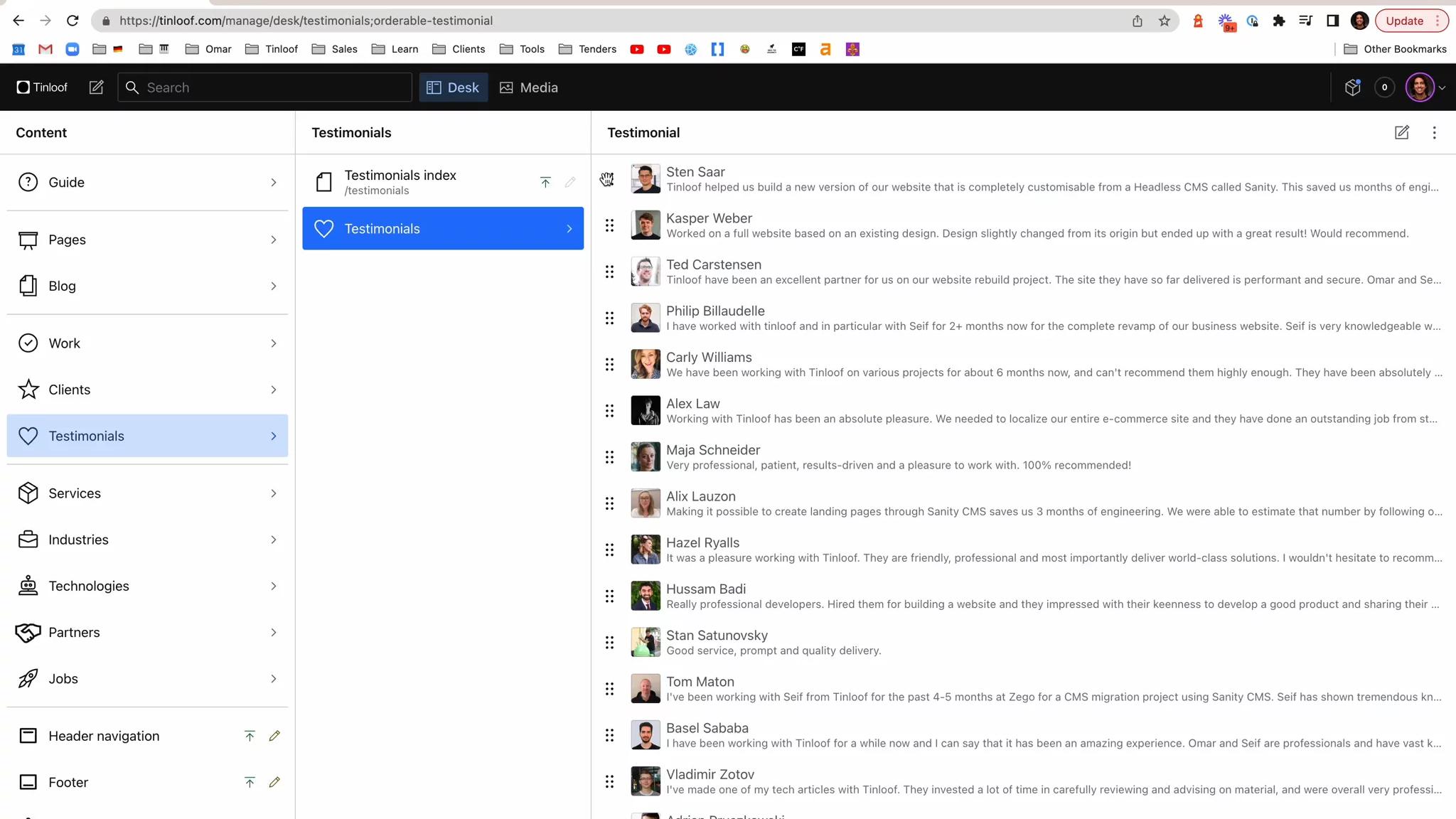Switch to the Media tab
This screenshot has width=1456, height=819.
pos(529,87)
